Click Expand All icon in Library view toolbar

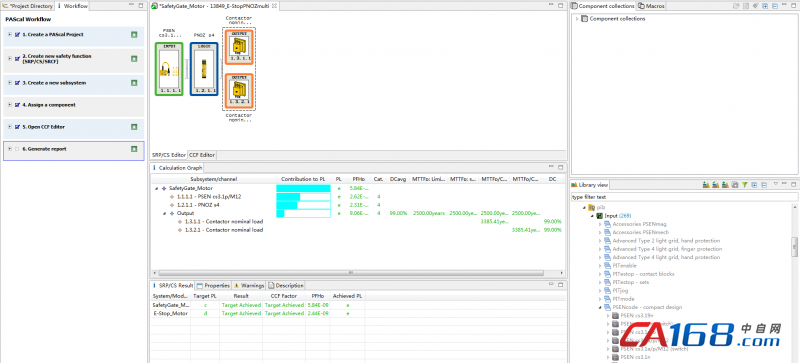(754, 185)
